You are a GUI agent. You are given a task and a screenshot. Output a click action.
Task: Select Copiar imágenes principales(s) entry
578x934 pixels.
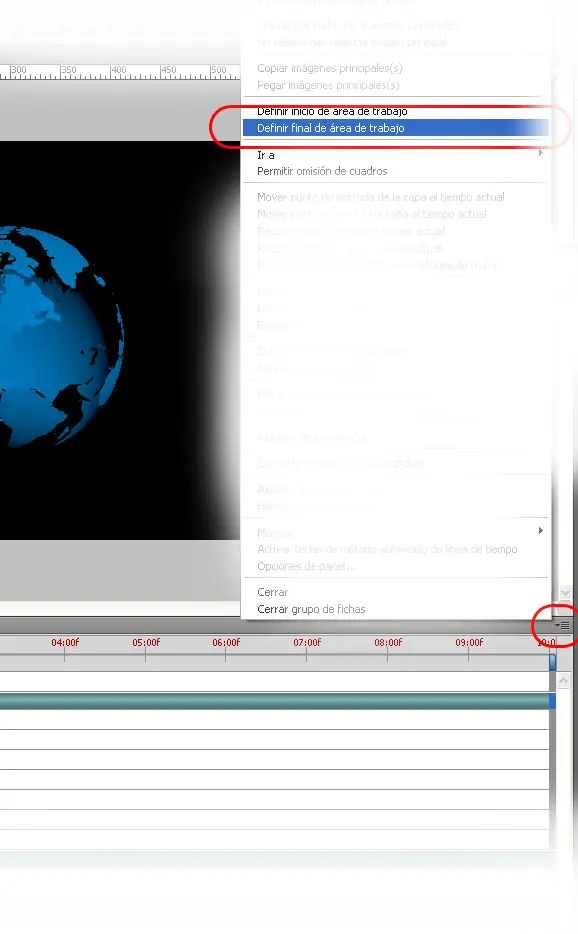tap(330, 68)
